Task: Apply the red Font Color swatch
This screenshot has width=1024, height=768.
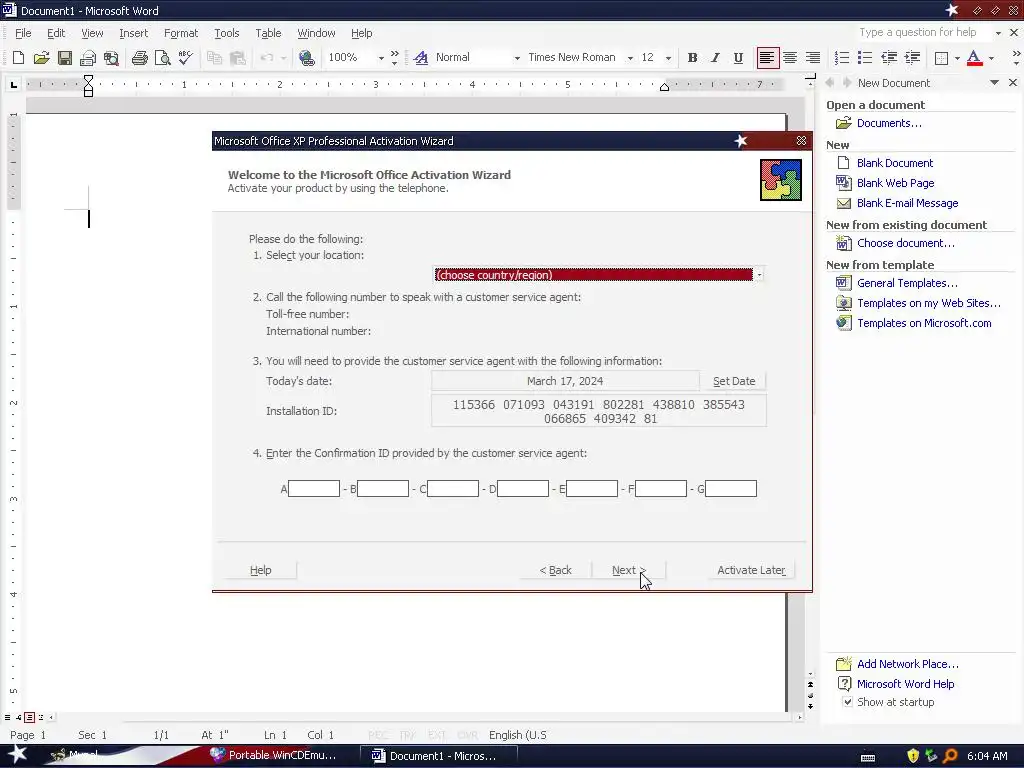Action: coord(974,58)
